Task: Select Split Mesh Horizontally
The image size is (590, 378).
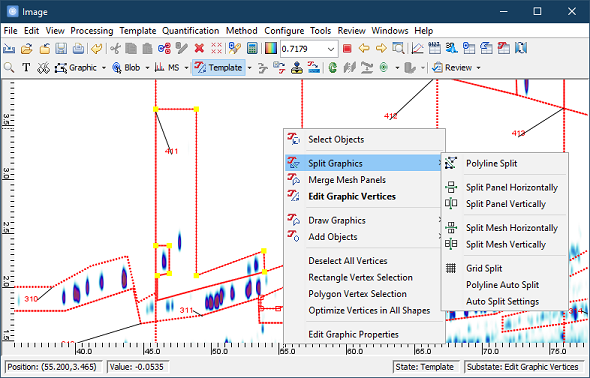Action: pos(505,228)
